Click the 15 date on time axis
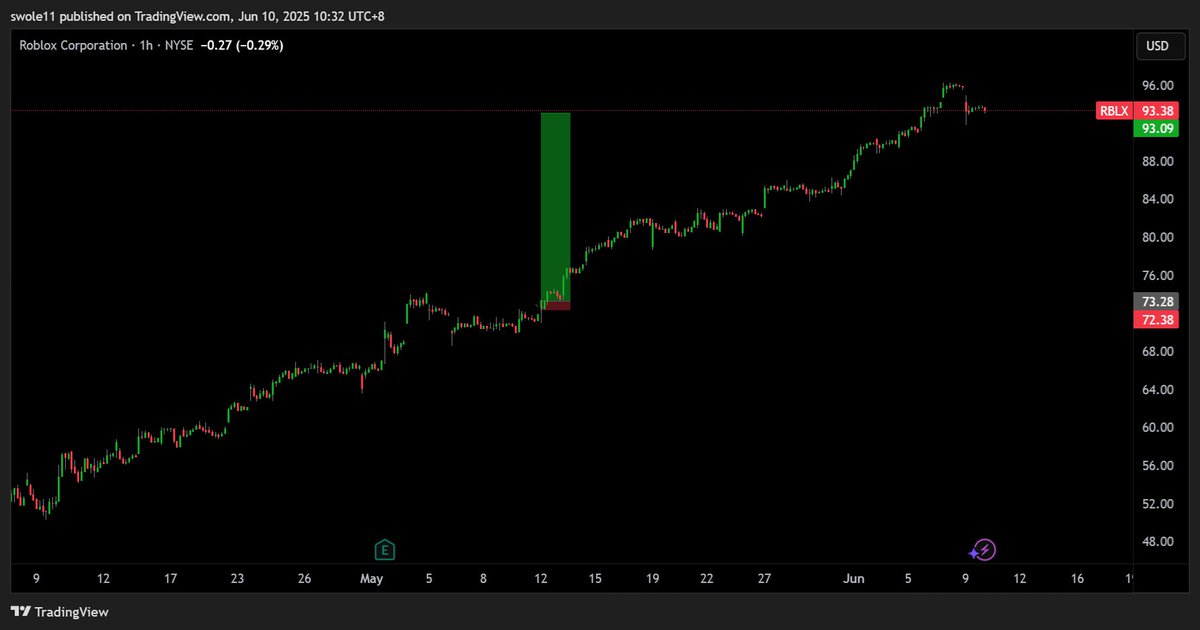Image resolution: width=1200 pixels, height=630 pixels. [x=595, y=579]
